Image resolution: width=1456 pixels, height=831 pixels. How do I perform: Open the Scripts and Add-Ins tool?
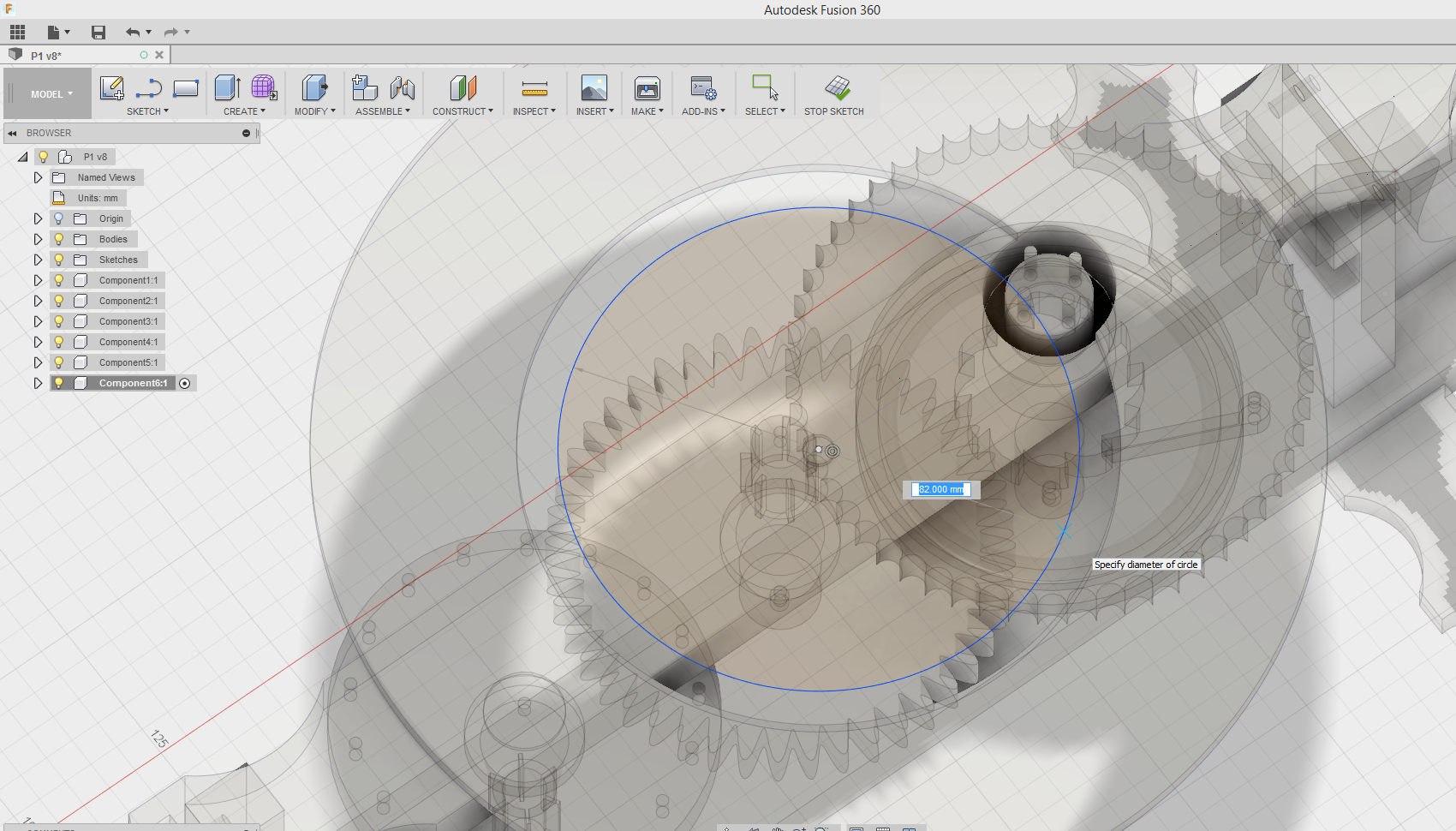click(704, 87)
